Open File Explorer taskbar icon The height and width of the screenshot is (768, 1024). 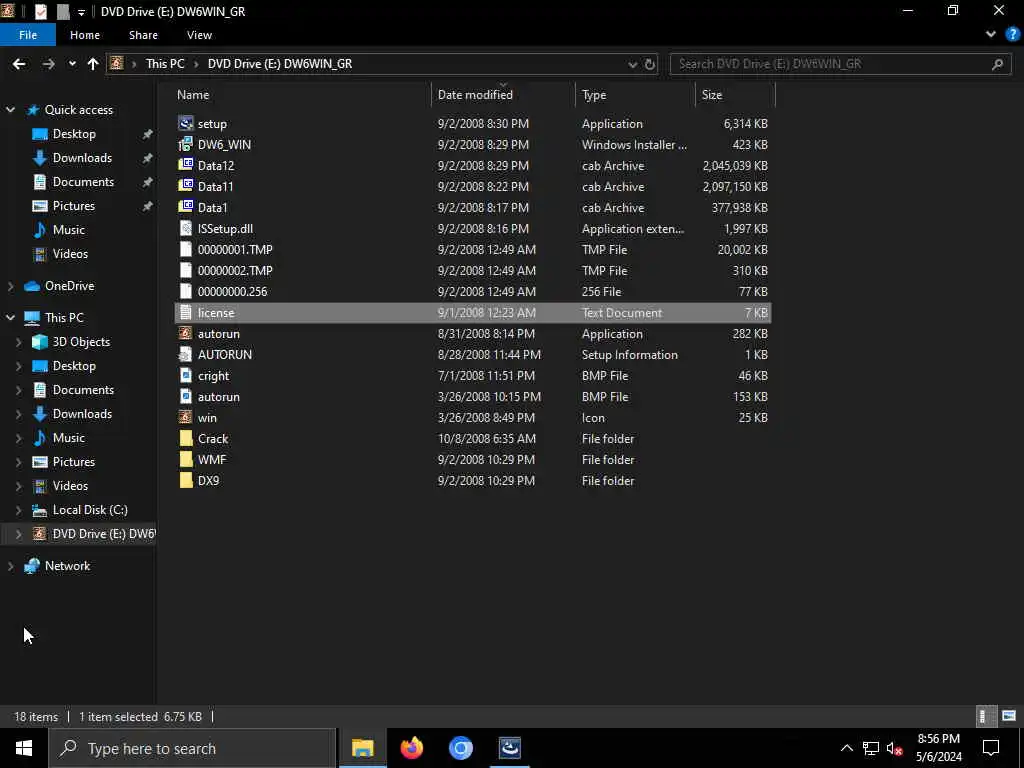(362, 748)
